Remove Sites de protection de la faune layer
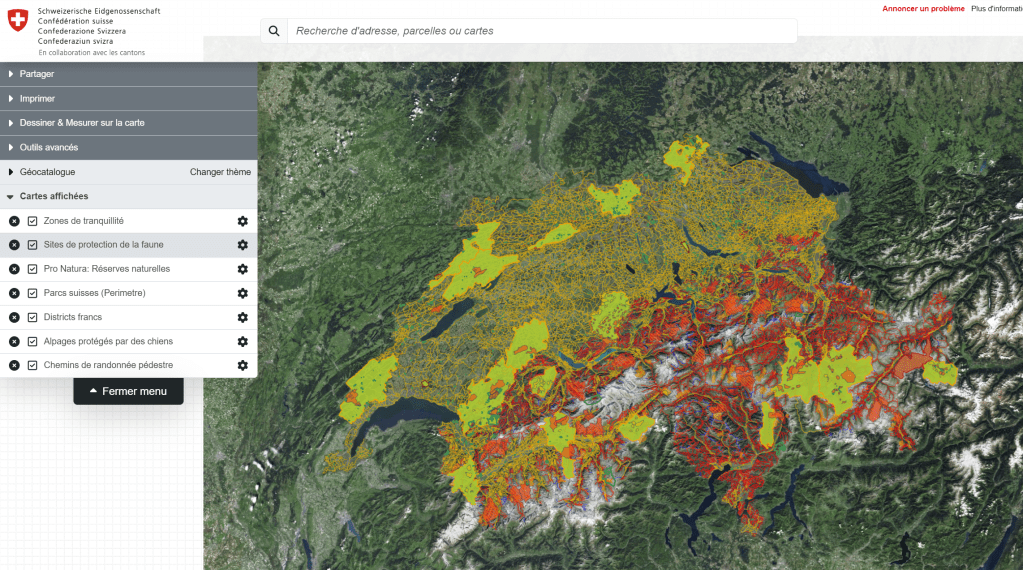 coord(14,245)
